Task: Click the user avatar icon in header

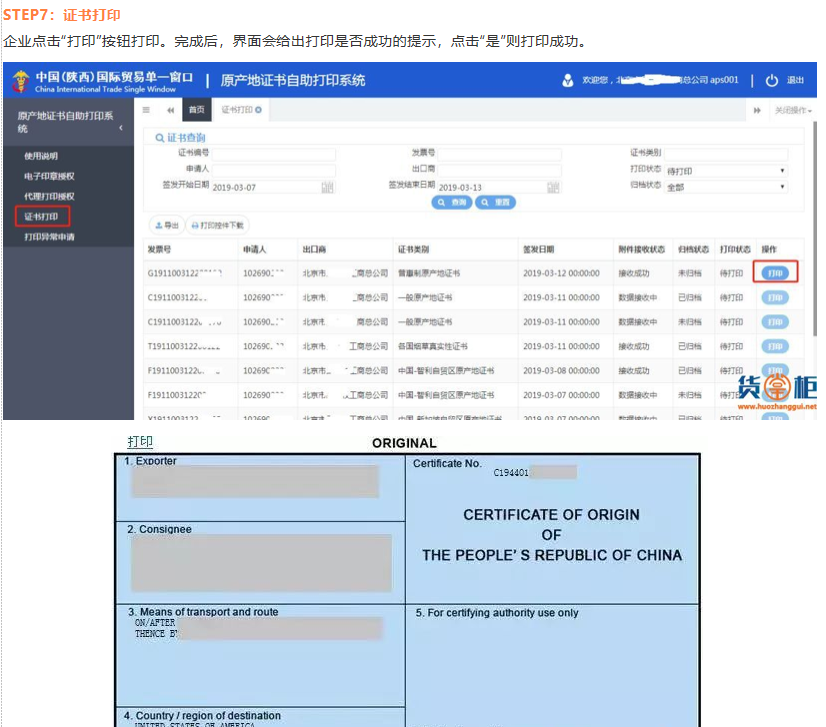Action: [568, 80]
